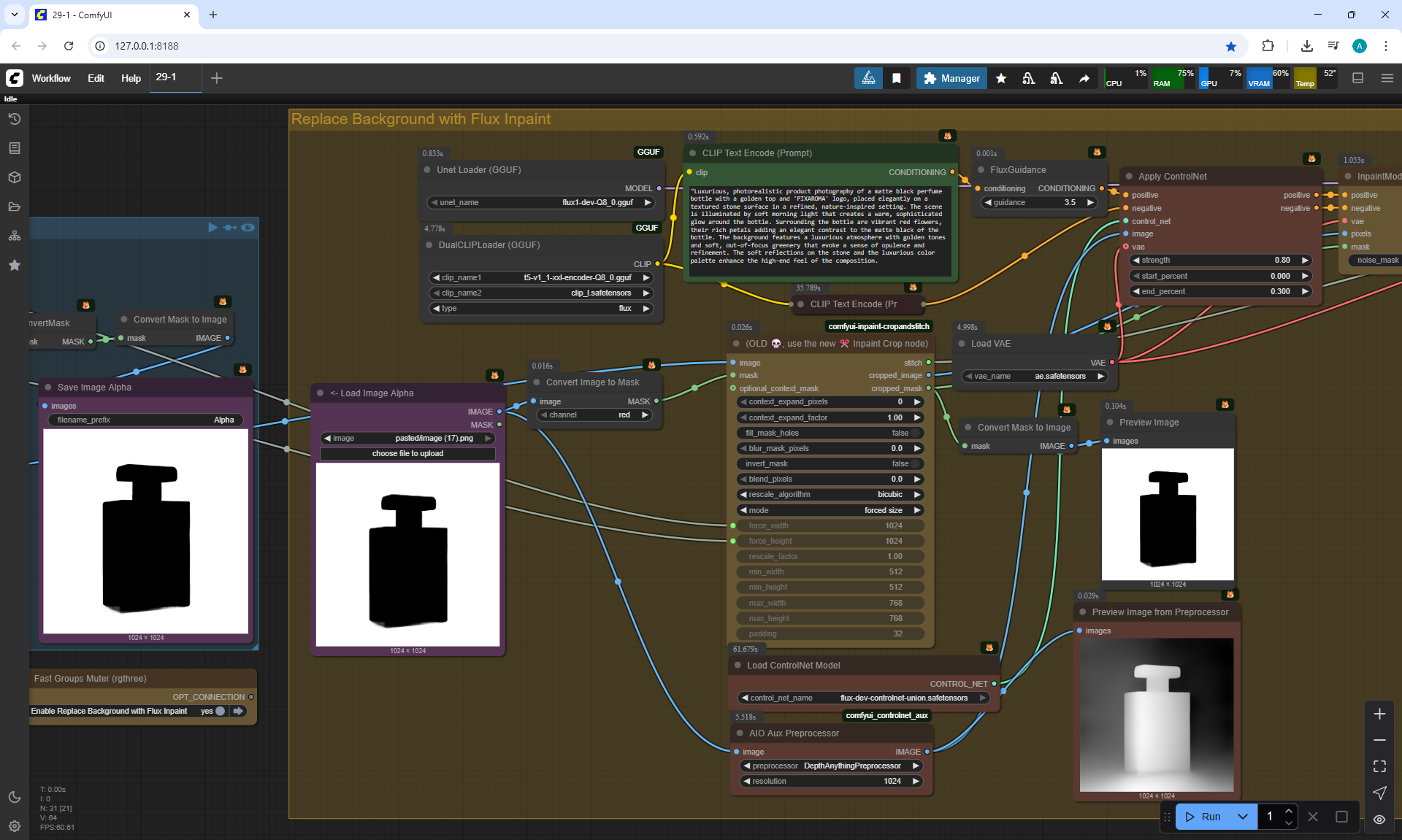Viewport: 1402px width, 840px height.
Task: Toggle Enable Replace Background with Flux Inpaint switch
Action: click(220, 711)
